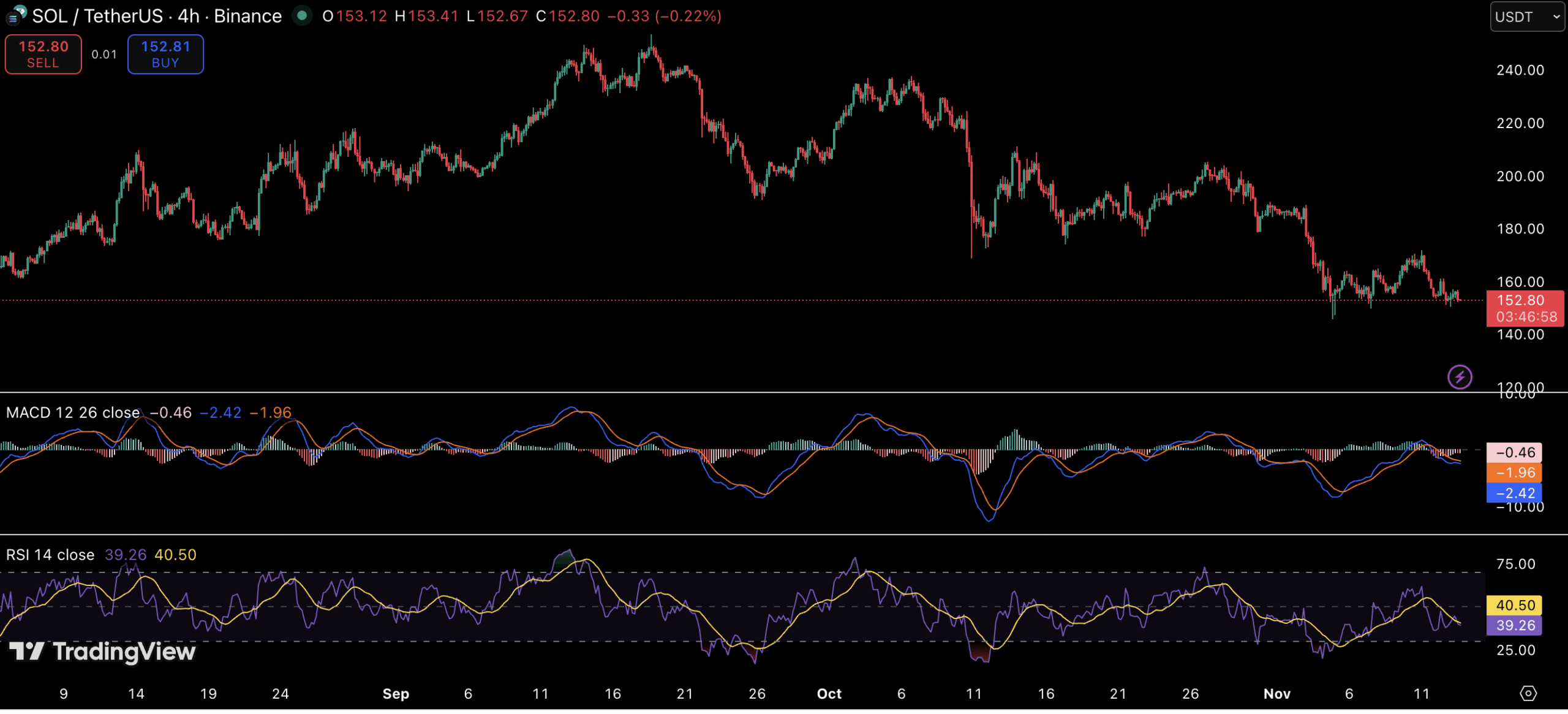Click the Sep label on time axis
1568x714 pixels.
(396, 694)
